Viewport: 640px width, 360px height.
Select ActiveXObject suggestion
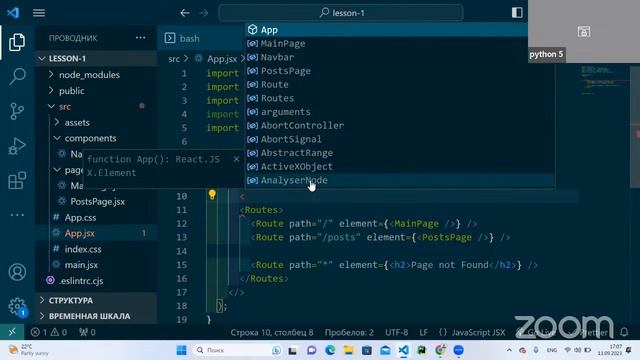click(x=400, y=167)
